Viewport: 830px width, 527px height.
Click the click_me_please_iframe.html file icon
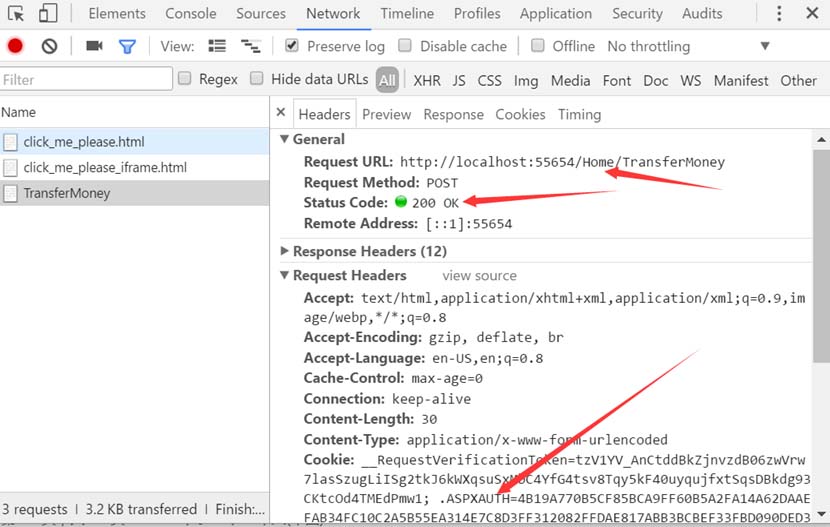tap(10, 168)
